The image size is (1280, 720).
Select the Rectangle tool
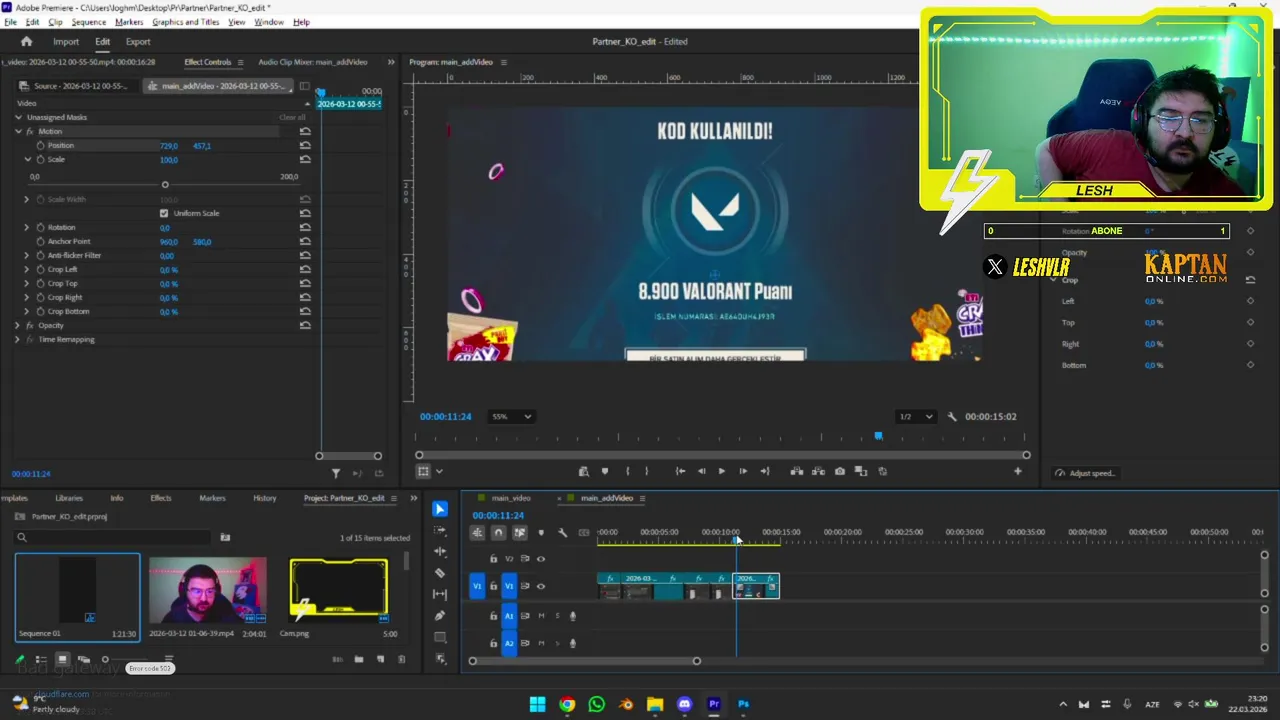pyautogui.click(x=440, y=637)
